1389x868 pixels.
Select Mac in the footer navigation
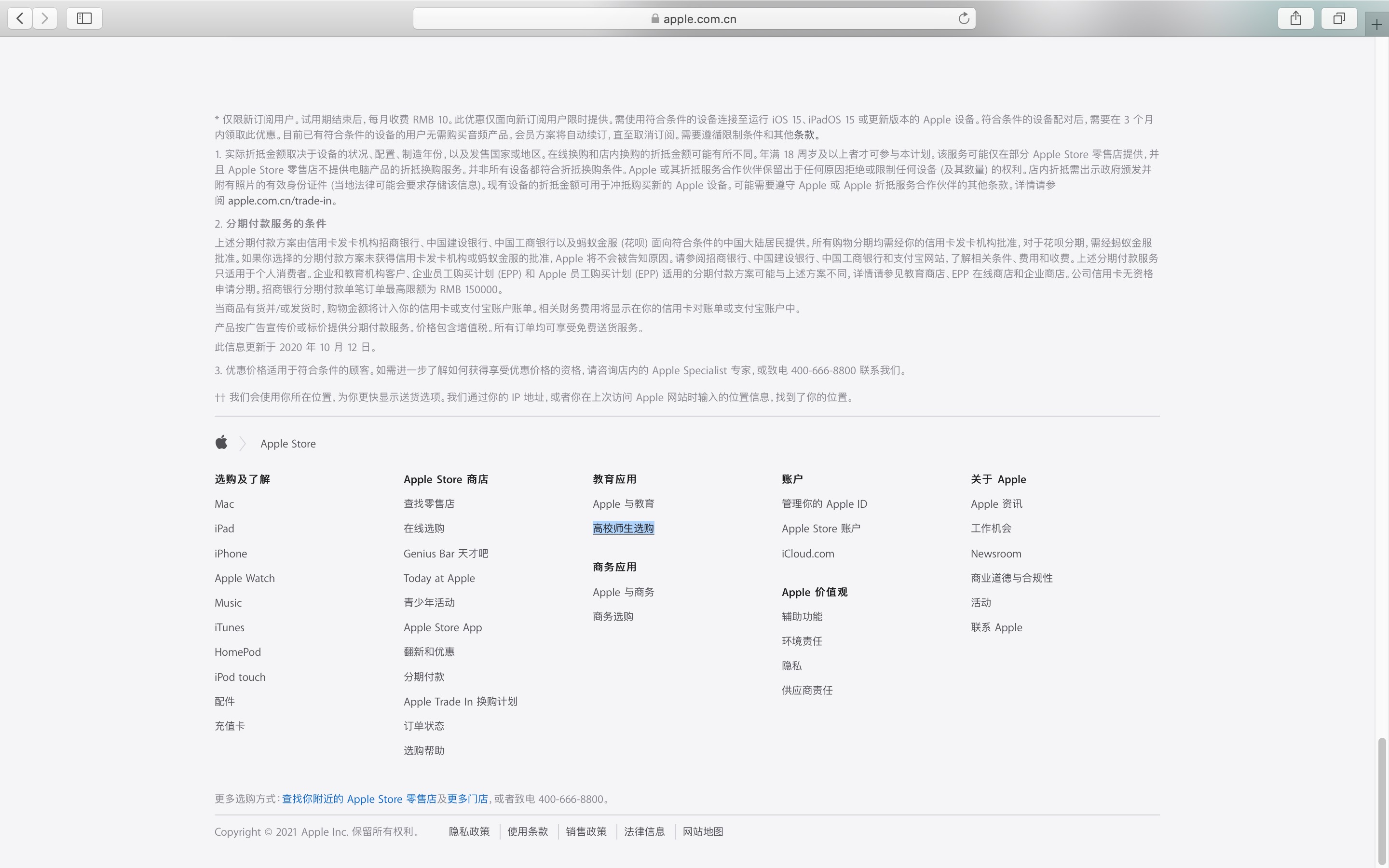point(223,503)
